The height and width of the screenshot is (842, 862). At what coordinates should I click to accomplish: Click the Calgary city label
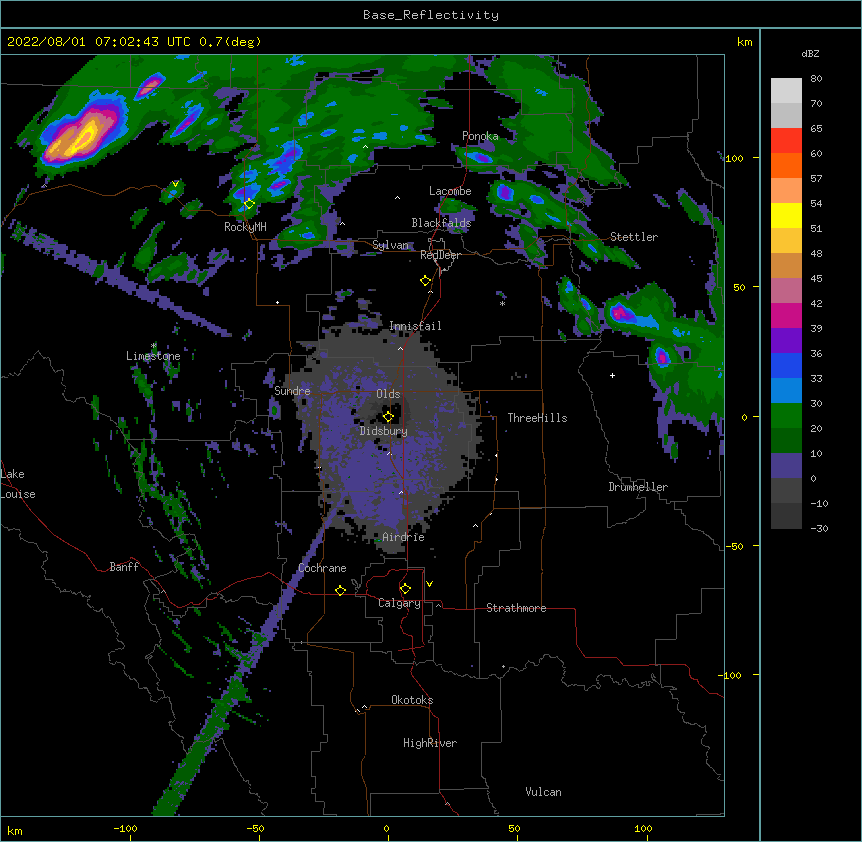[x=399, y=603]
